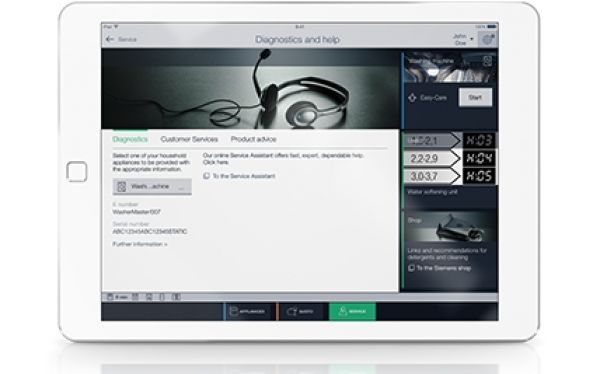Screen dimensions: 600x374
Task: Open the Washing machine appliance selector
Action: [152, 186]
